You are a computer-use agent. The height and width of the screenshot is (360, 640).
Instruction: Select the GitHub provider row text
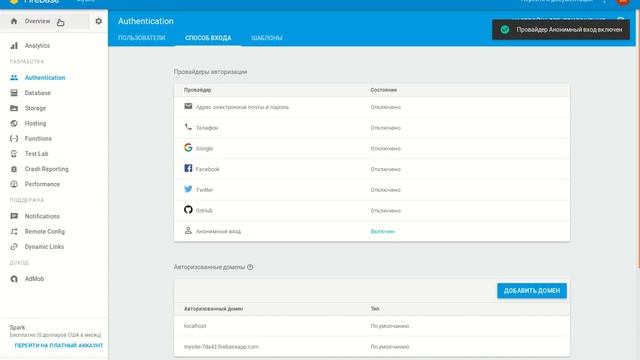point(204,211)
